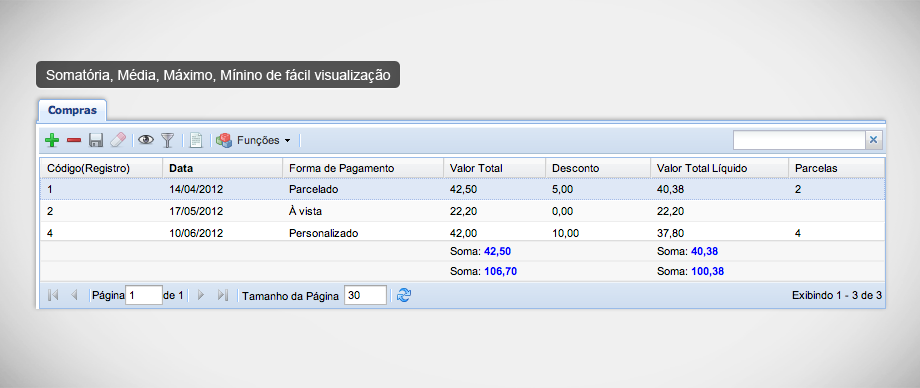Toggle the eye view icon in toolbar

[146, 140]
